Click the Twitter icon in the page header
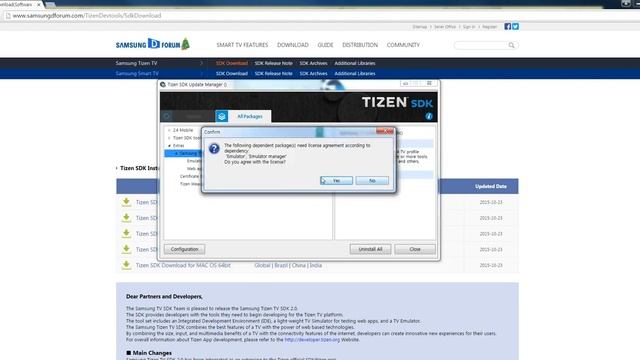The height and width of the screenshot is (360, 640). 516,27
